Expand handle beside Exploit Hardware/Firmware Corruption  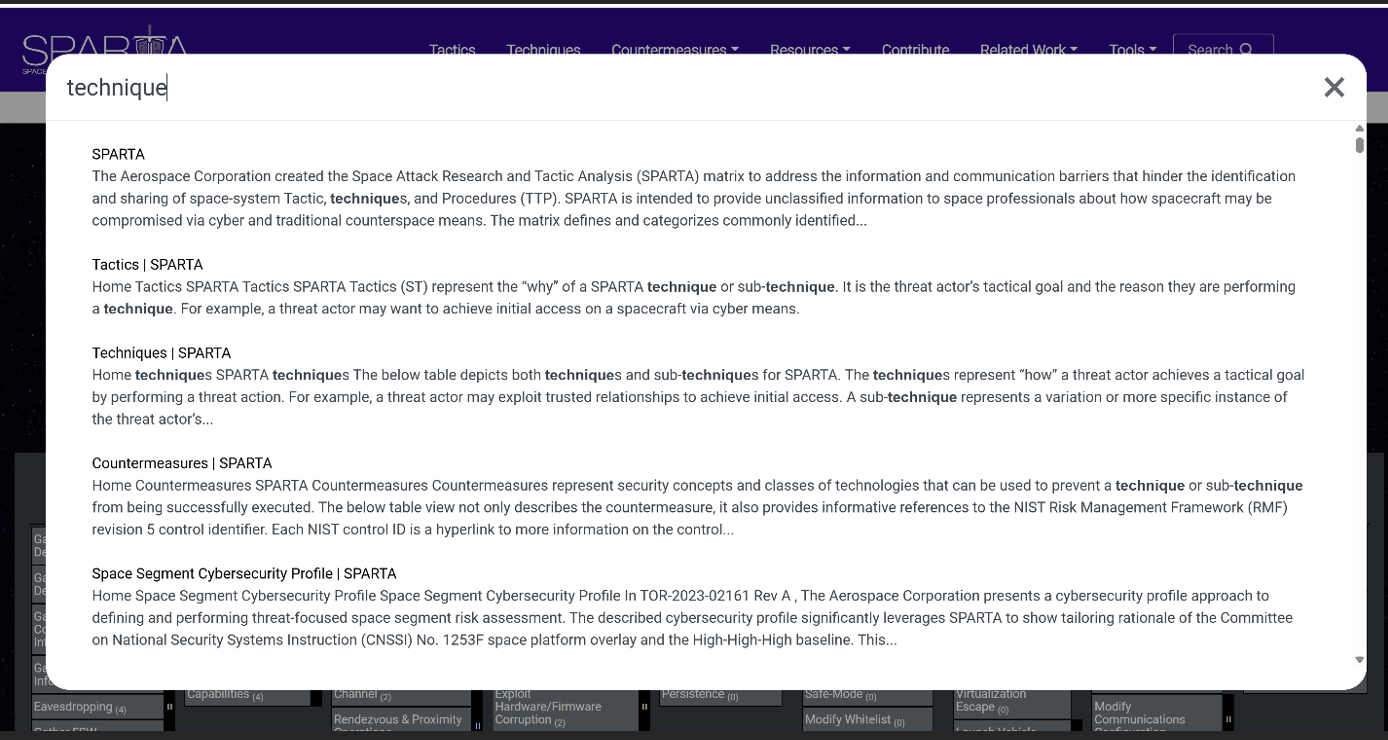click(x=644, y=708)
